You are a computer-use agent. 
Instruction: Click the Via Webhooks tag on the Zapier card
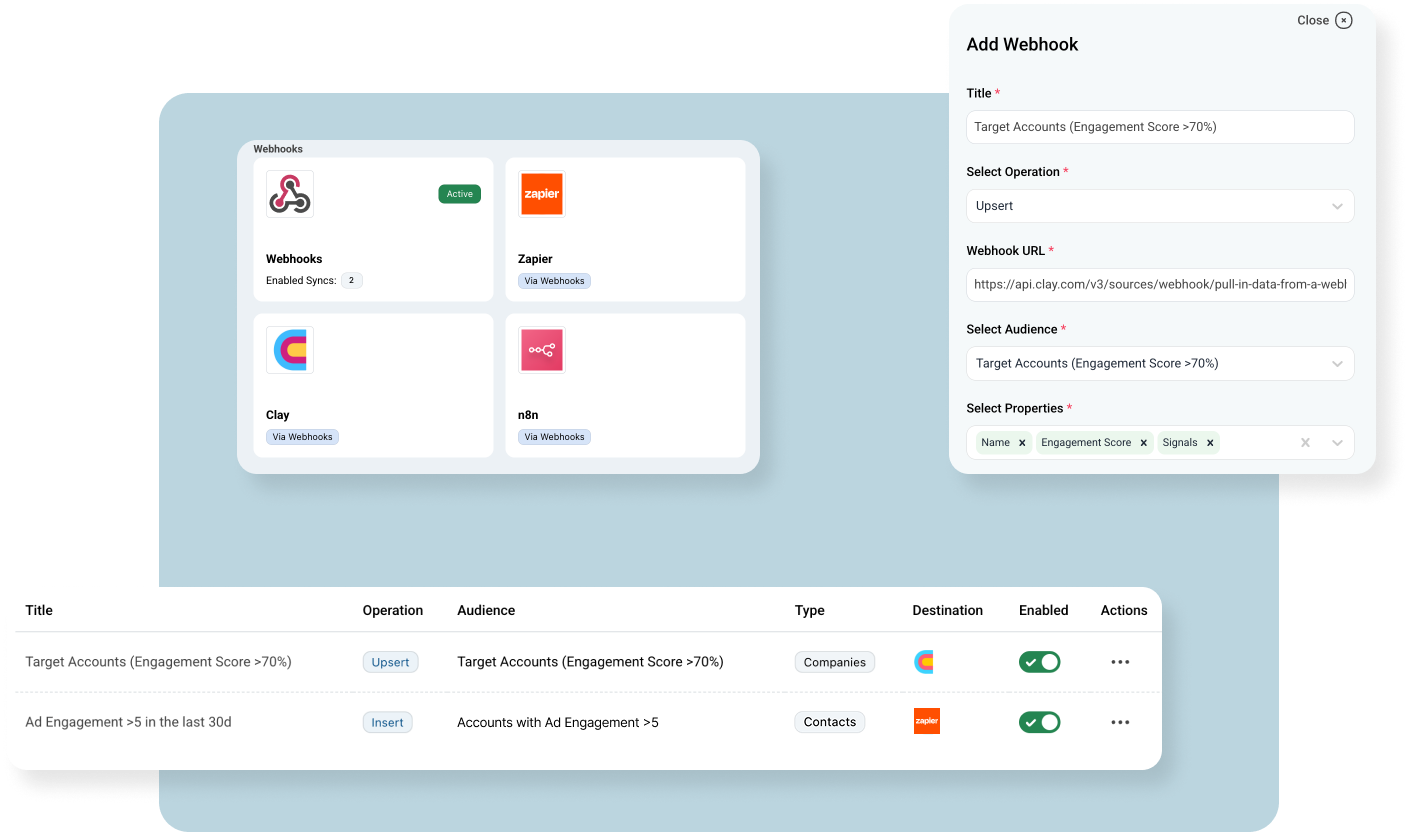point(554,281)
